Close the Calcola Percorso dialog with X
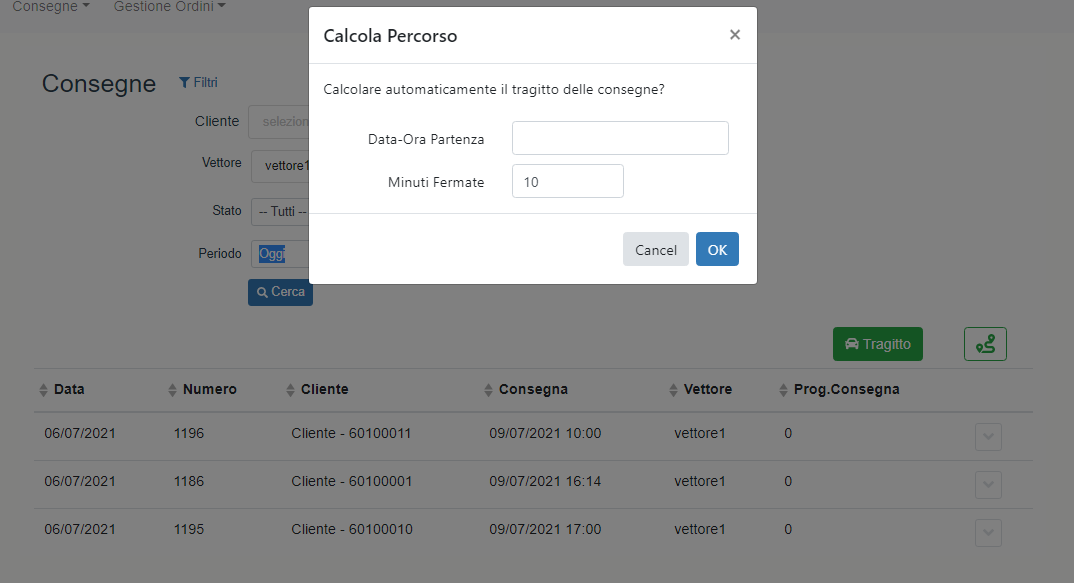The width and height of the screenshot is (1074, 583). [x=735, y=35]
